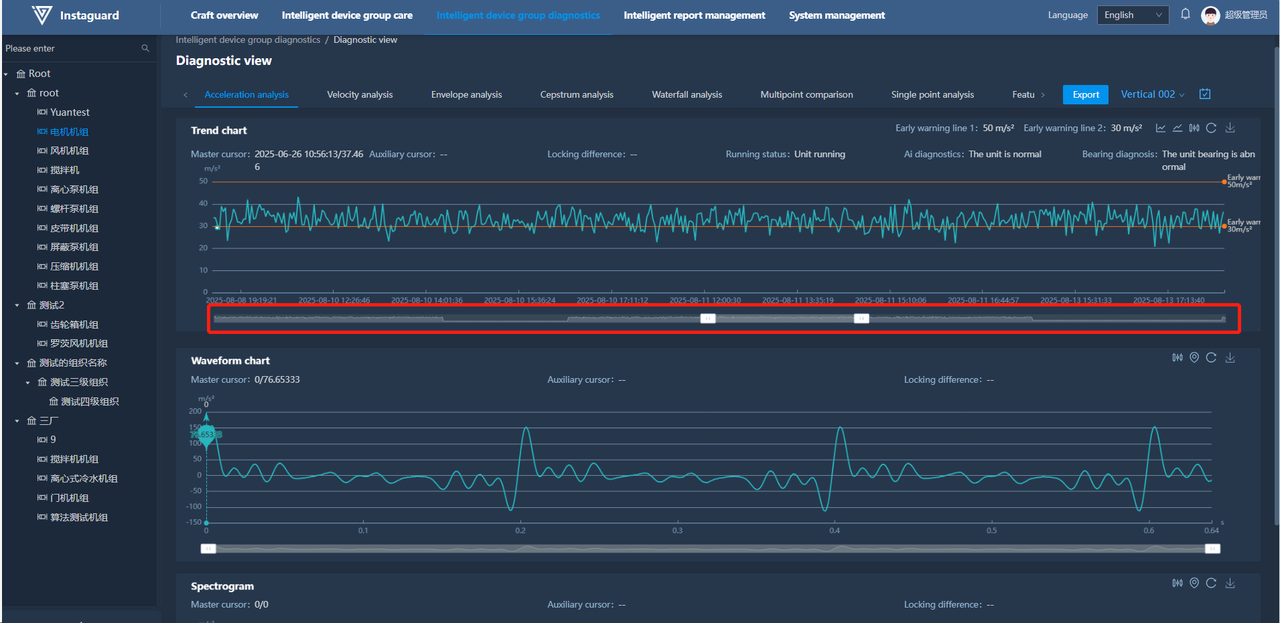Click the cursor tool icon in Spectrogram
The image size is (1280, 623).
[x=1177, y=583]
